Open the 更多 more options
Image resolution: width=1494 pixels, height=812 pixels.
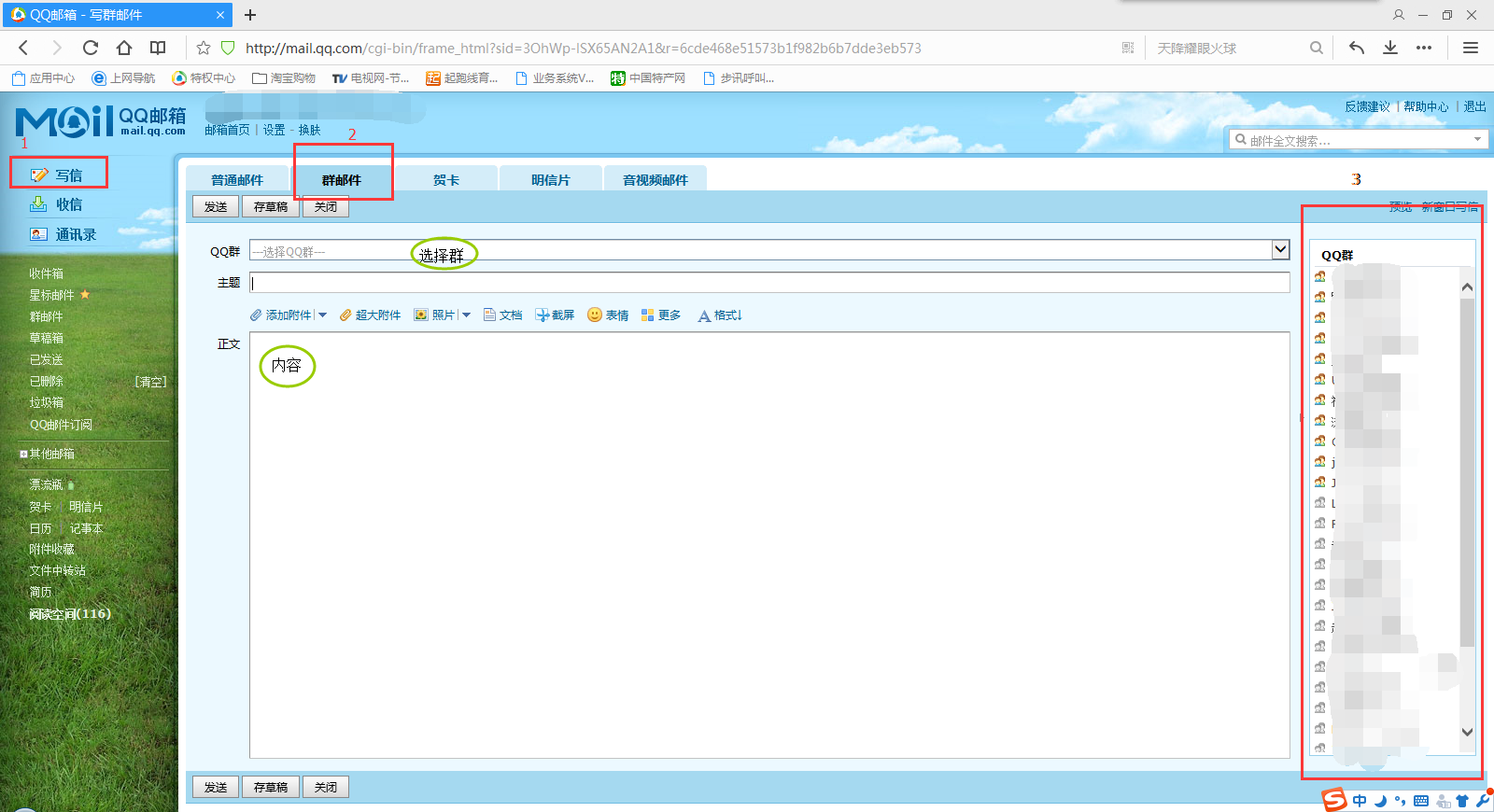[x=661, y=315]
